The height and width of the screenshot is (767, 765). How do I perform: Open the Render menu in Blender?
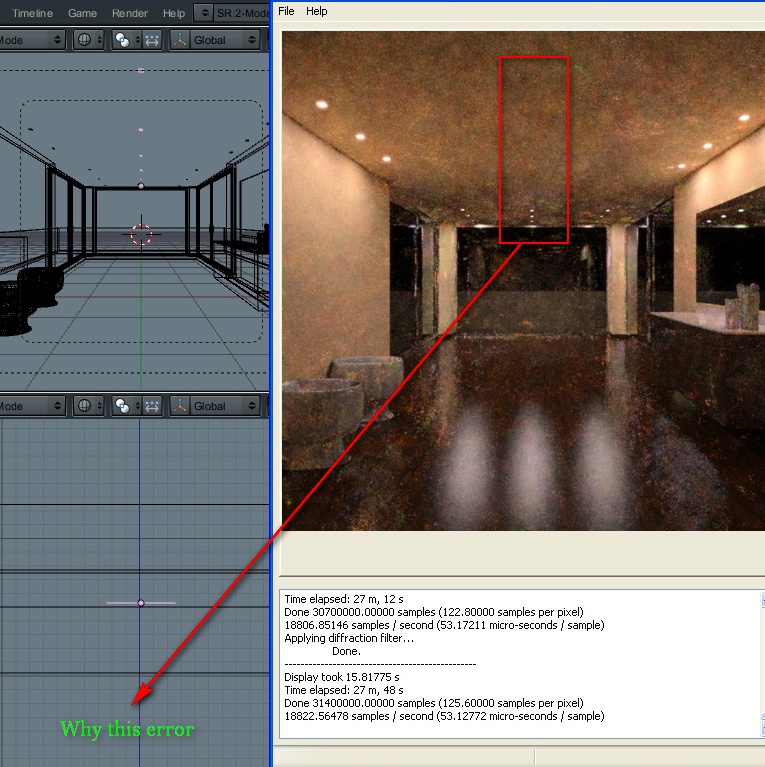(130, 13)
